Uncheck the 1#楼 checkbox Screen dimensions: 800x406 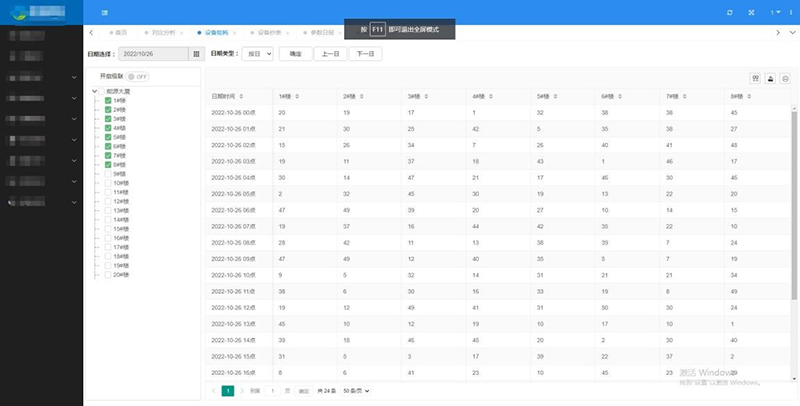108,100
